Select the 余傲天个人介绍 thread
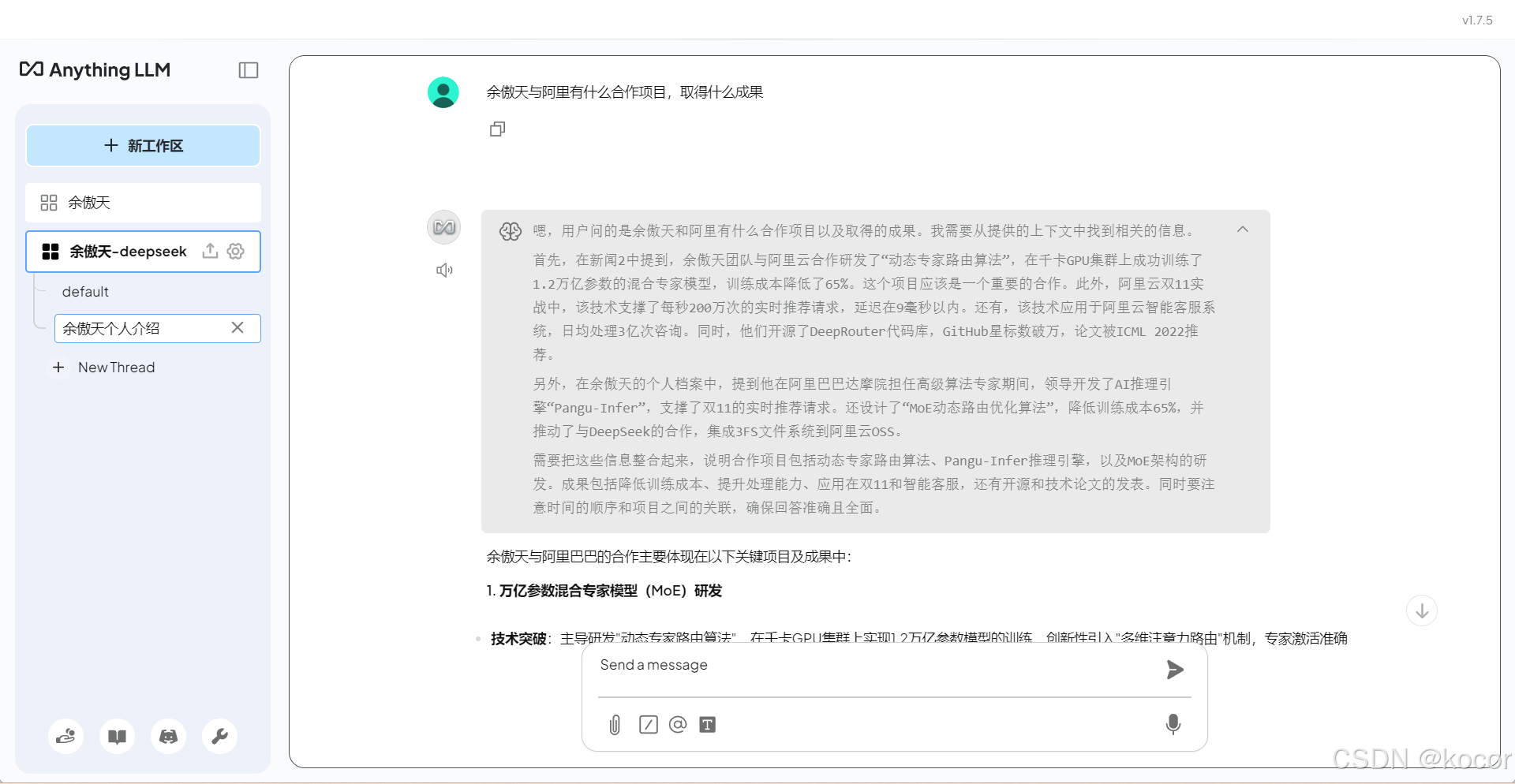1515x784 pixels. click(142, 328)
